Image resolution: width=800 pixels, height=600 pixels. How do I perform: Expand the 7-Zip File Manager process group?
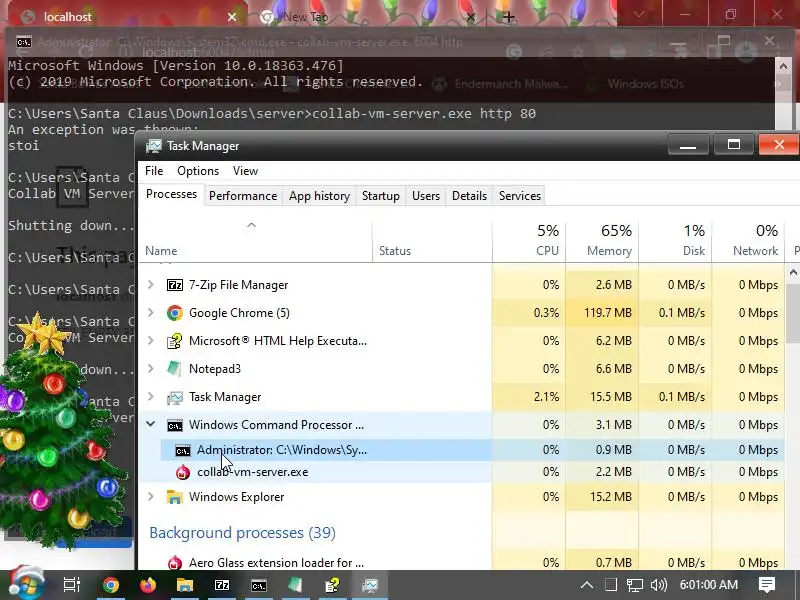click(151, 285)
